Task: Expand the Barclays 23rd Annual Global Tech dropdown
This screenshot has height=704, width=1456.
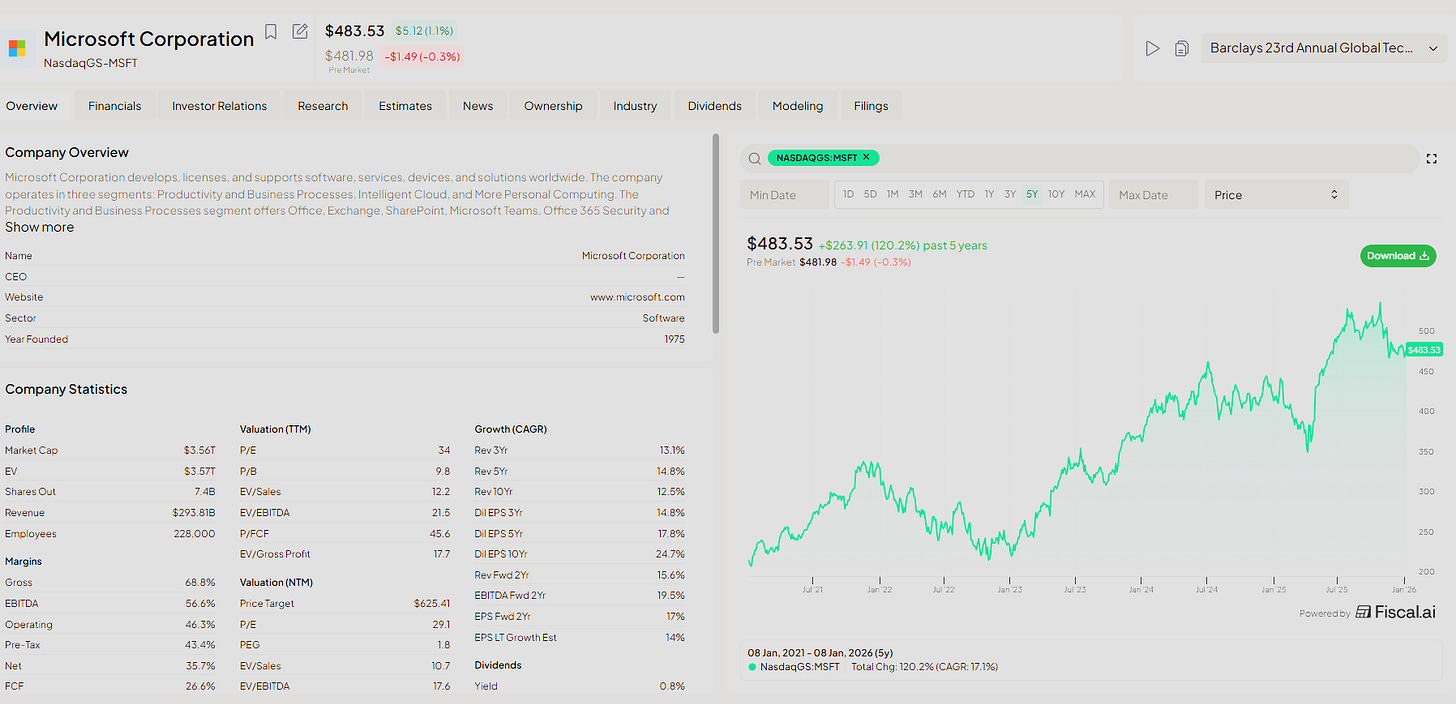Action: pos(1324,48)
